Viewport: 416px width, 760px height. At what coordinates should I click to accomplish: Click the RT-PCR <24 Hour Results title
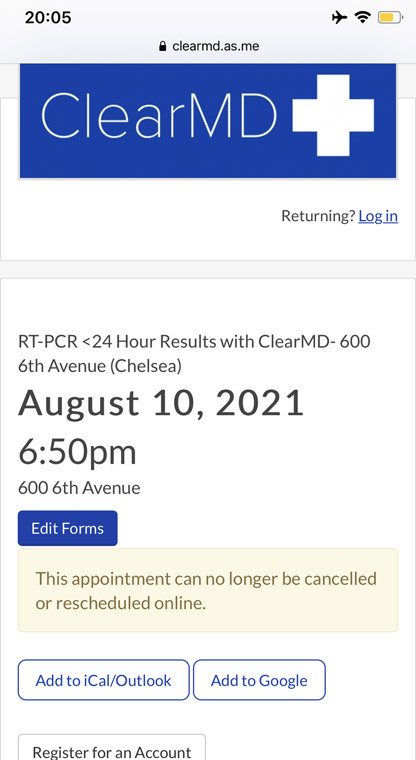(x=194, y=354)
